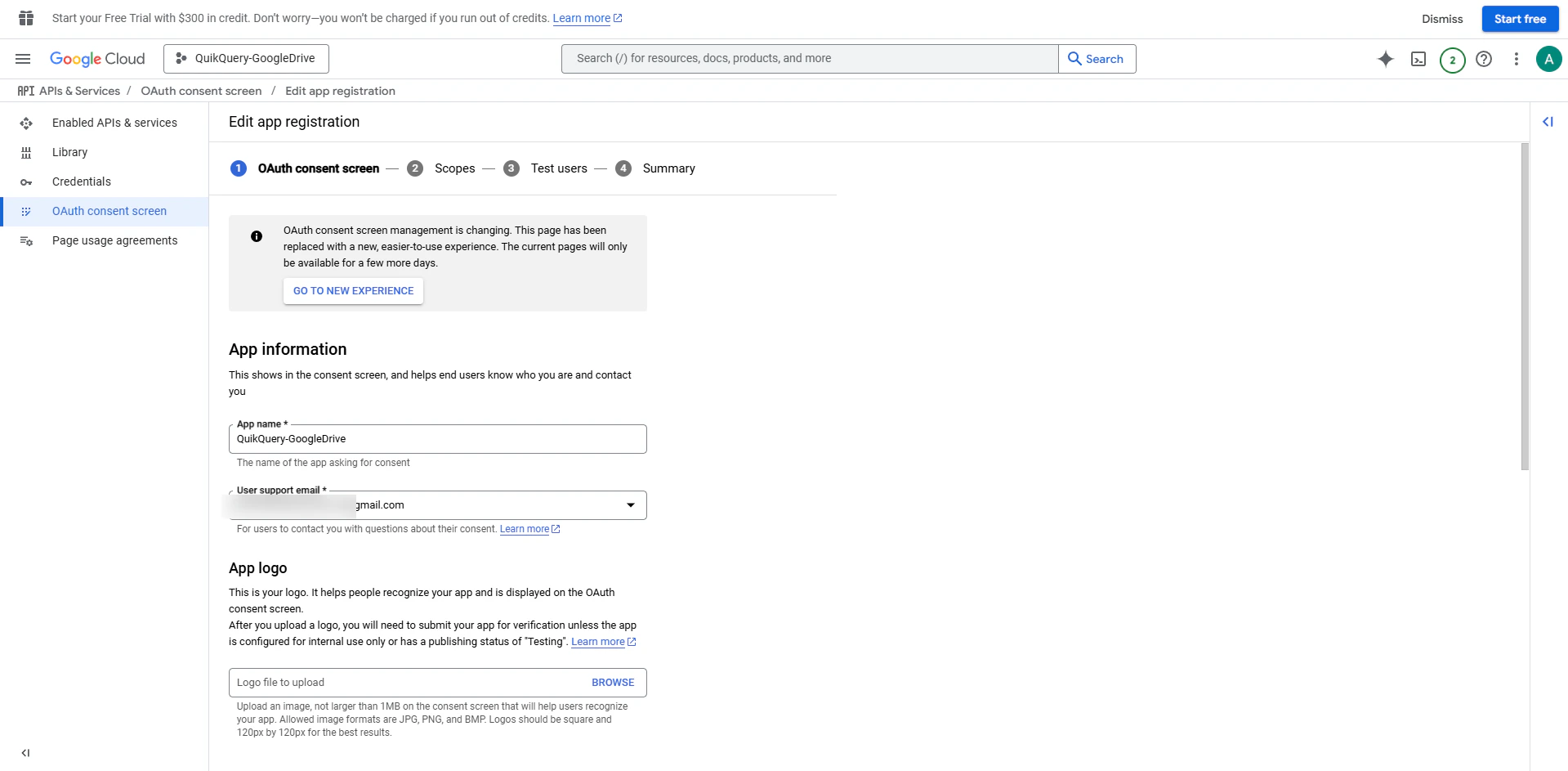This screenshot has height=771, width=1568.
Task: Open Page usage agreements
Action: pyautogui.click(x=115, y=240)
